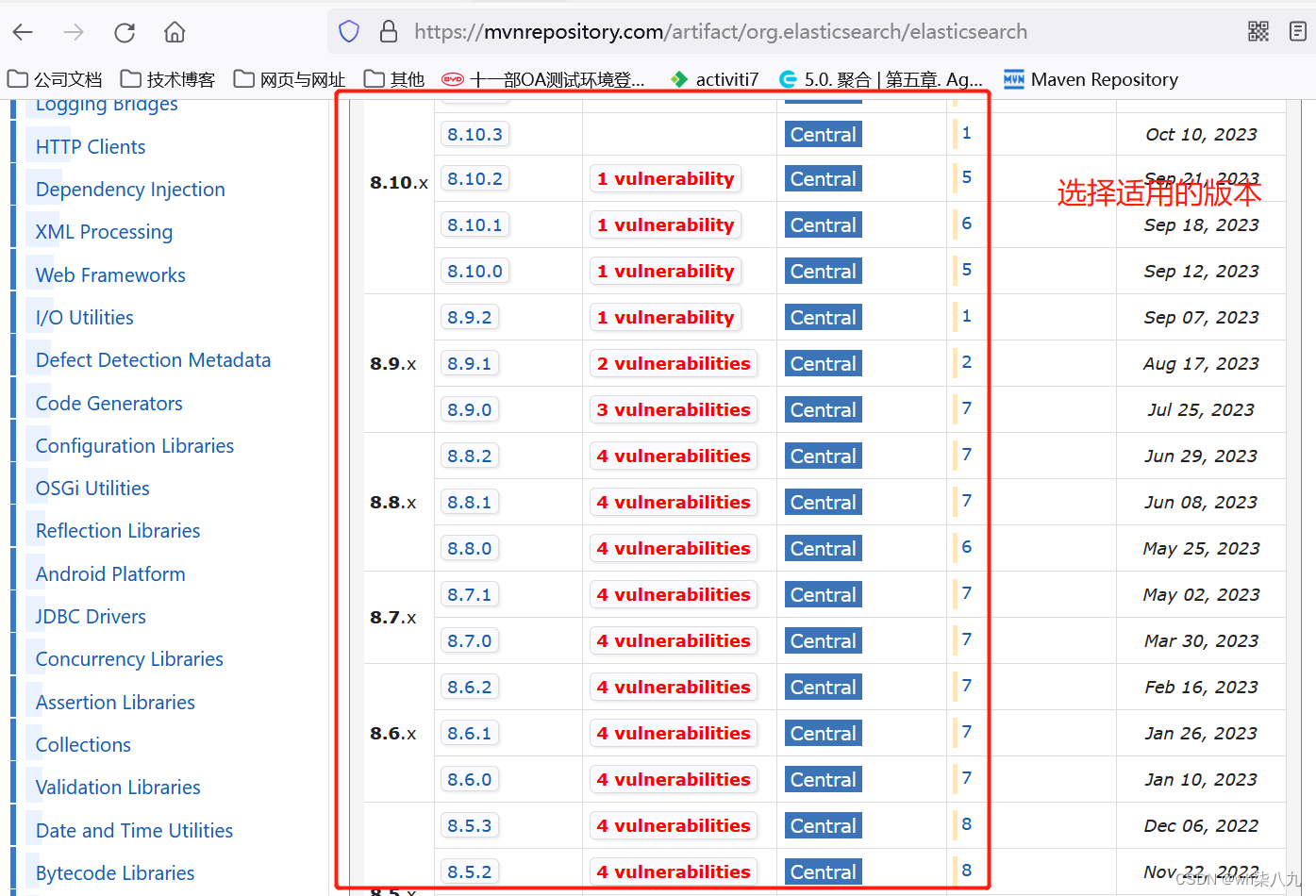Screen dimensions: 1316x896
Task: Open the Defect Detection Metadata category
Action: coord(153,360)
